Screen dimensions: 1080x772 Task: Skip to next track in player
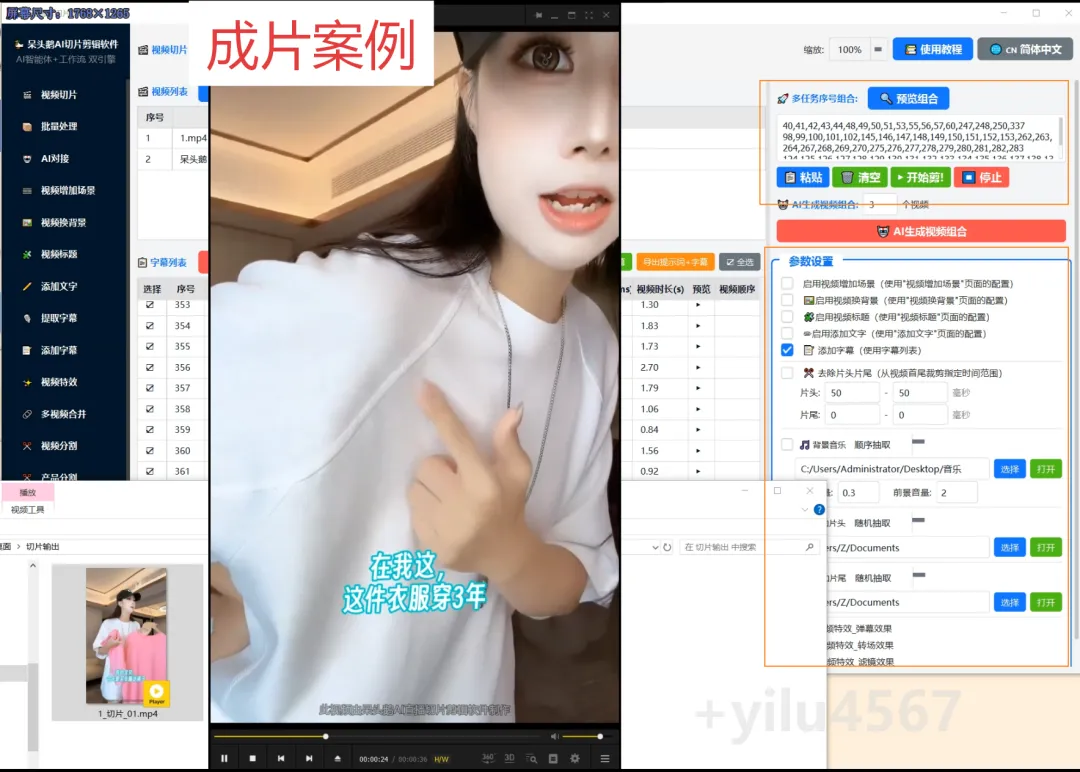[309, 758]
